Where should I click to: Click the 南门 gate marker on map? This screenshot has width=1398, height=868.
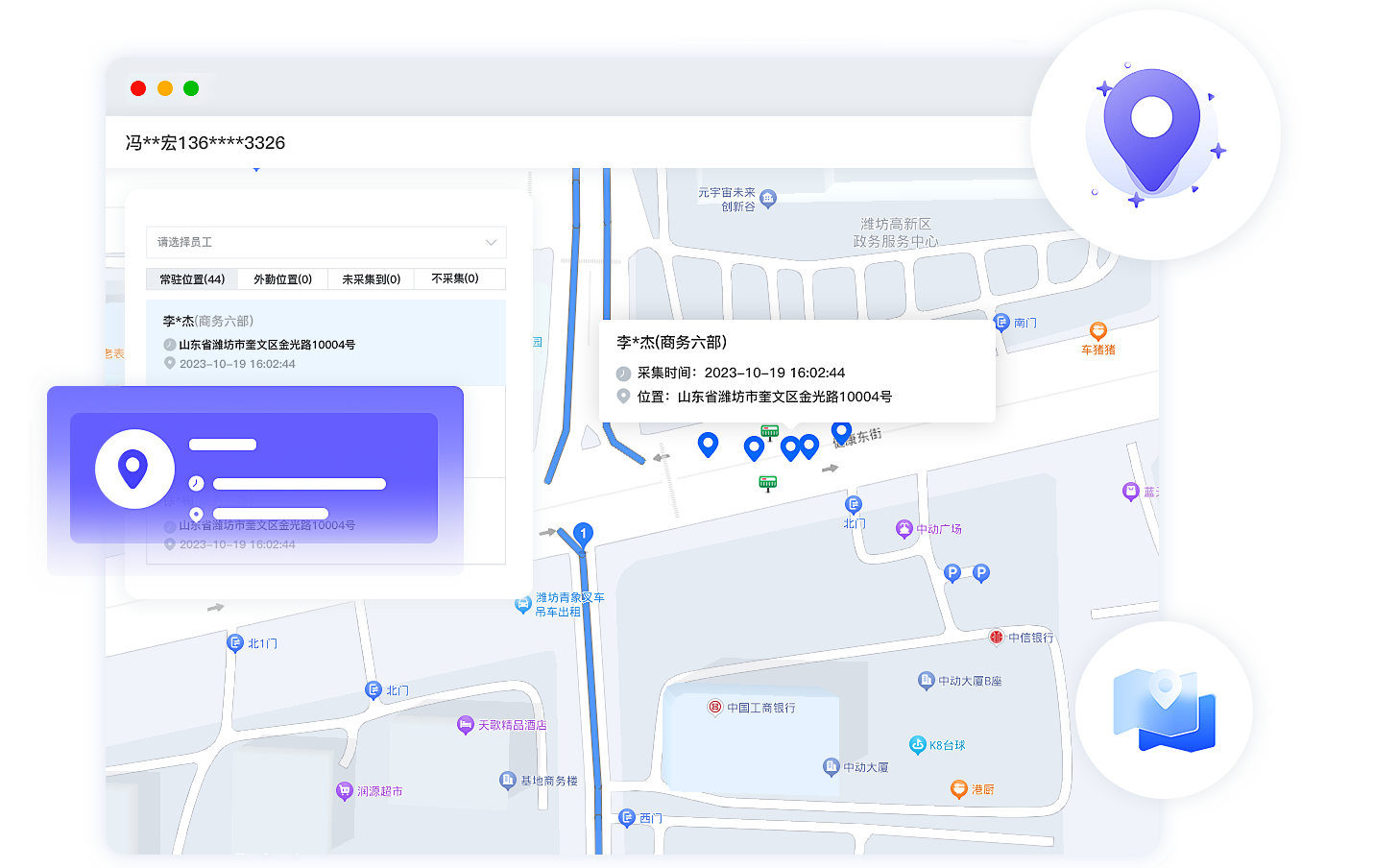coord(1001,322)
